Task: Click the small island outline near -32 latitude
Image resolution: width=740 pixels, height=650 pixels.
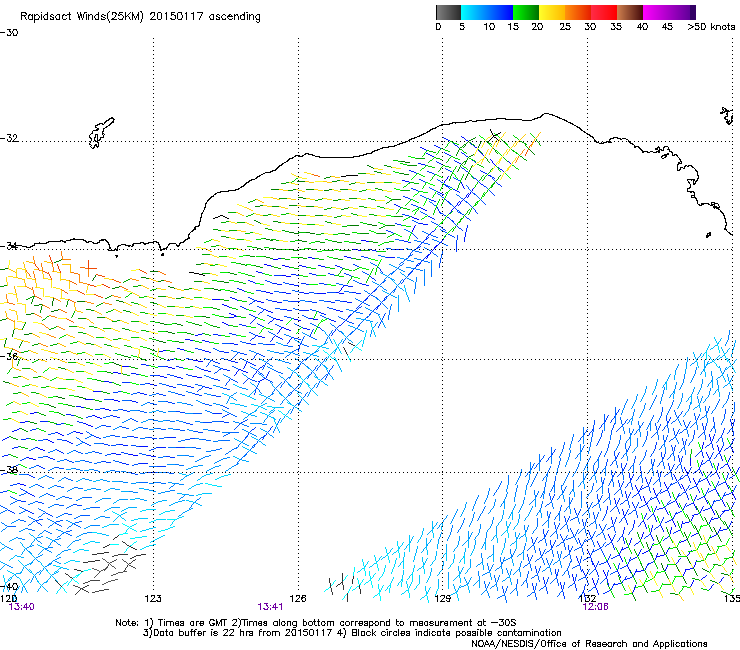Action: point(101,133)
